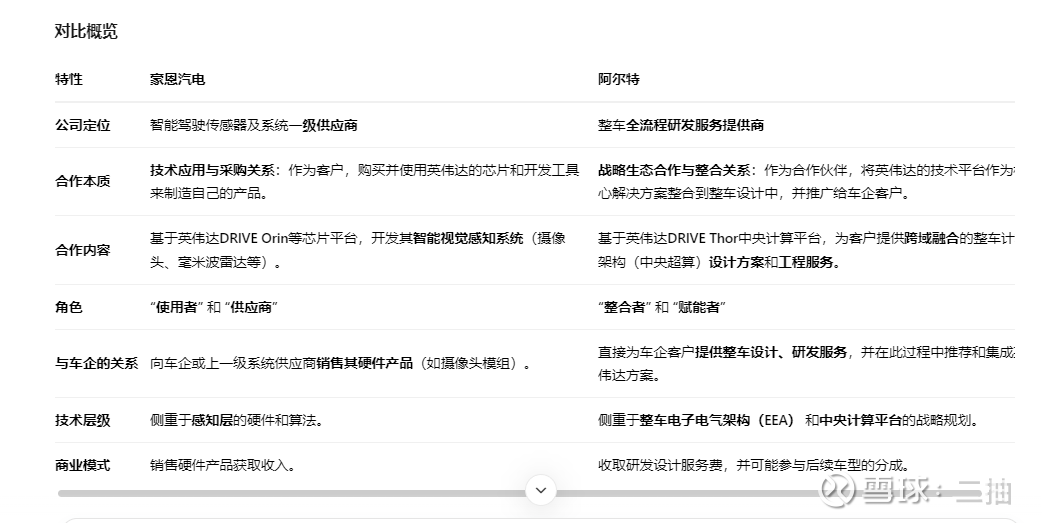Viewport: 1042px width, 523px height.
Task: Click the cell '“使用者” 和 “供应商”'
Action: [214, 307]
